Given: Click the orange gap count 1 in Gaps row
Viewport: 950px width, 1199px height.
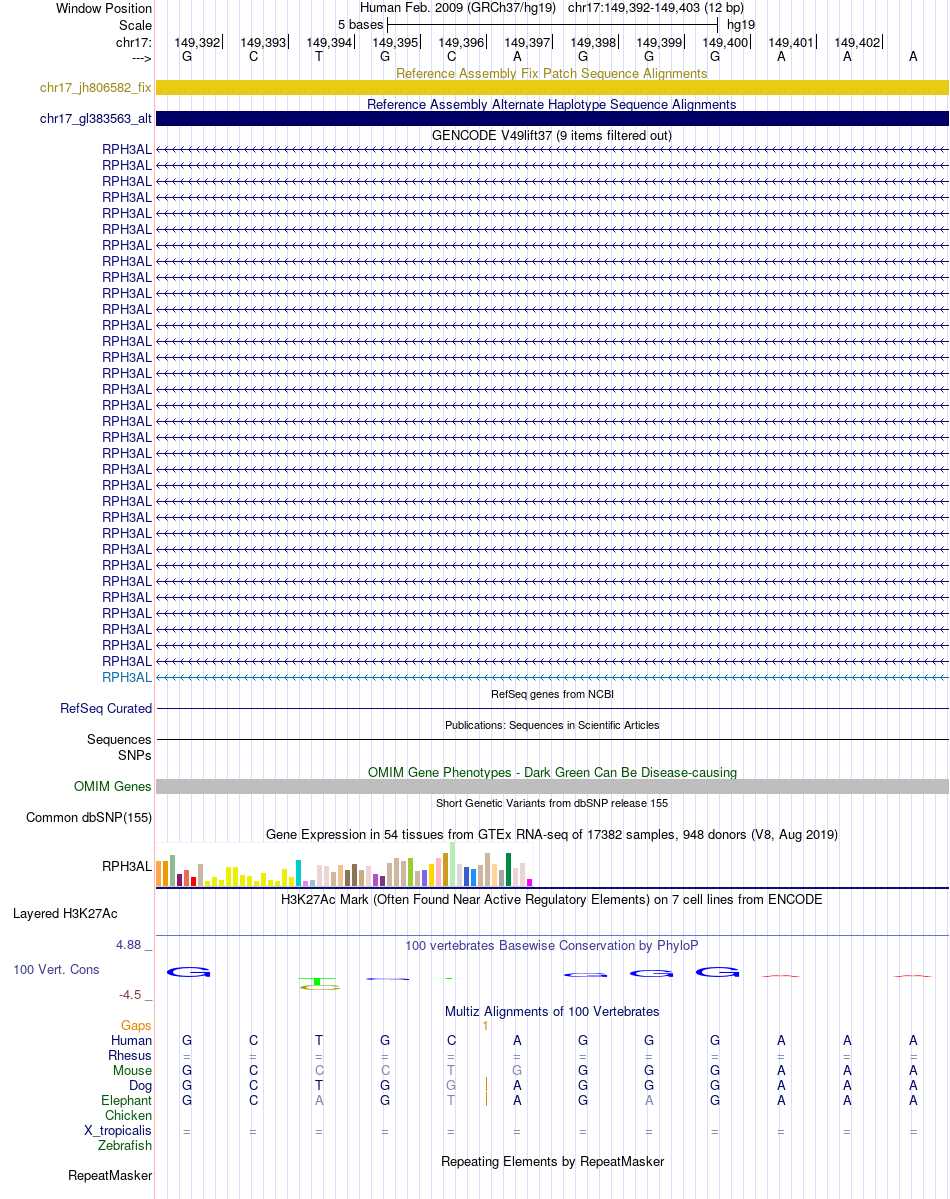Looking at the screenshot, I should 485,1025.
